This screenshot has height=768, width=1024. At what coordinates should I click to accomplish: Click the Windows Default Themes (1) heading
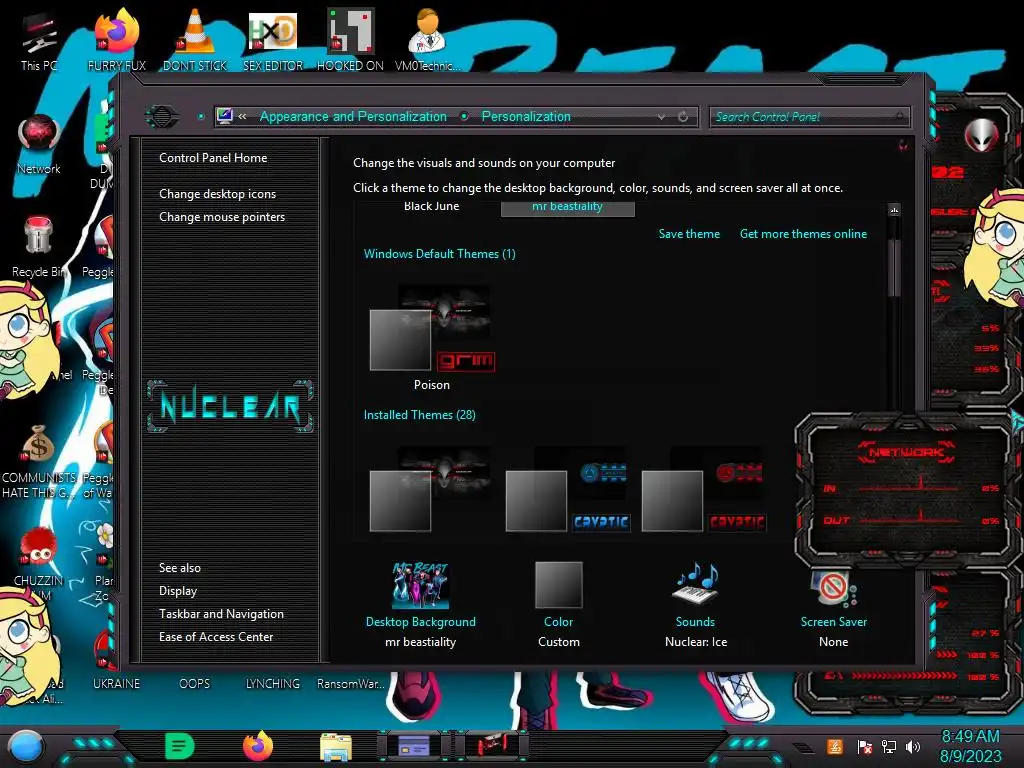coord(440,254)
